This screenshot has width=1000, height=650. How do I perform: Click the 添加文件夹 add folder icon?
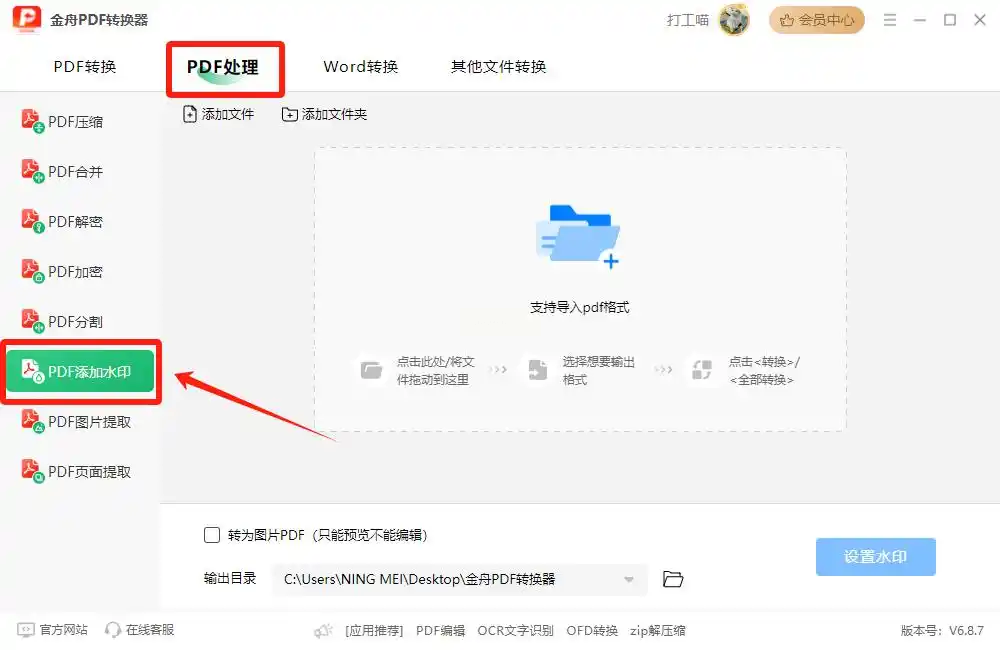coord(290,114)
